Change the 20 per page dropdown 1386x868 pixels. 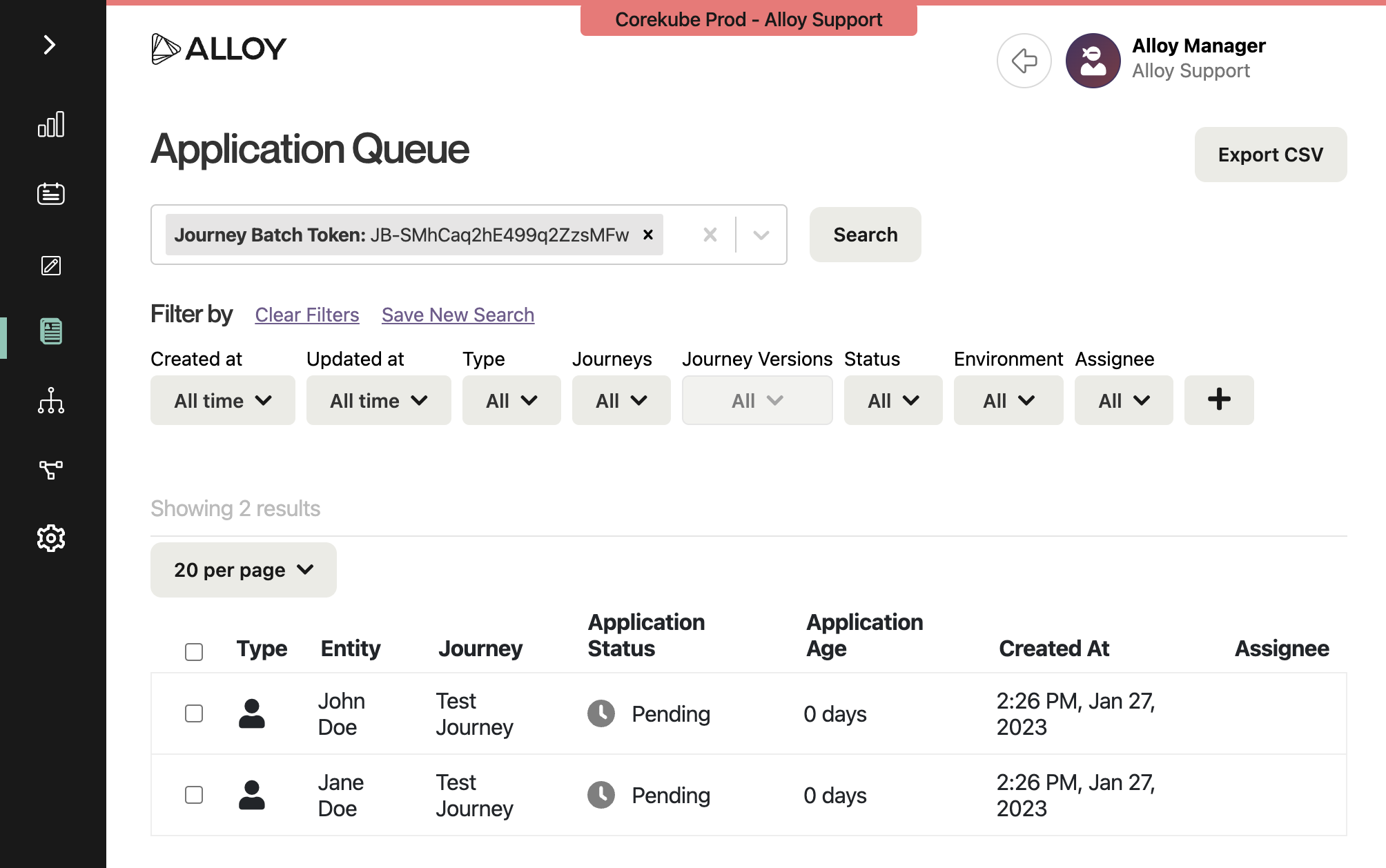(x=244, y=570)
